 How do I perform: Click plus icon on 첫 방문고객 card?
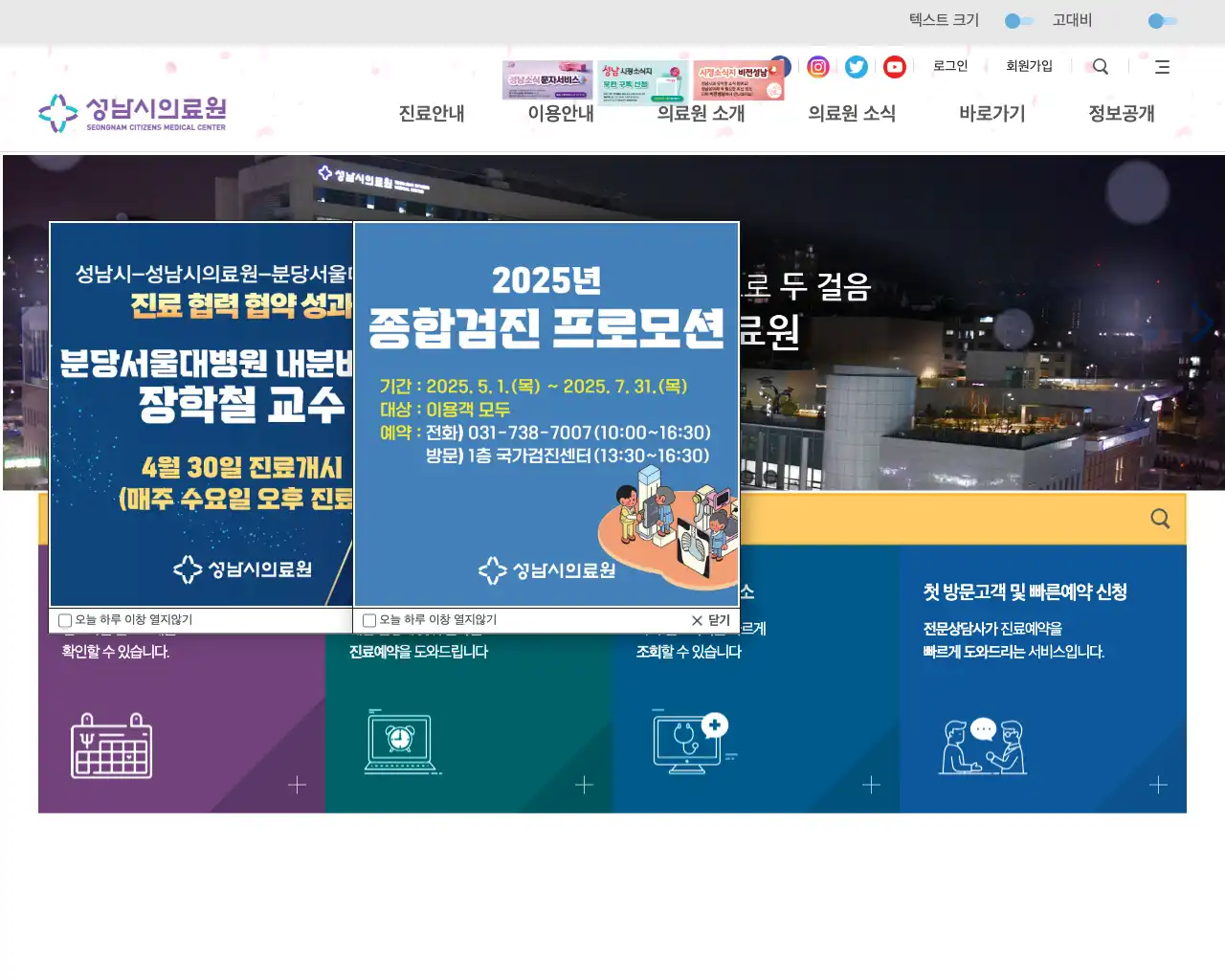[x=1158, y=785]
